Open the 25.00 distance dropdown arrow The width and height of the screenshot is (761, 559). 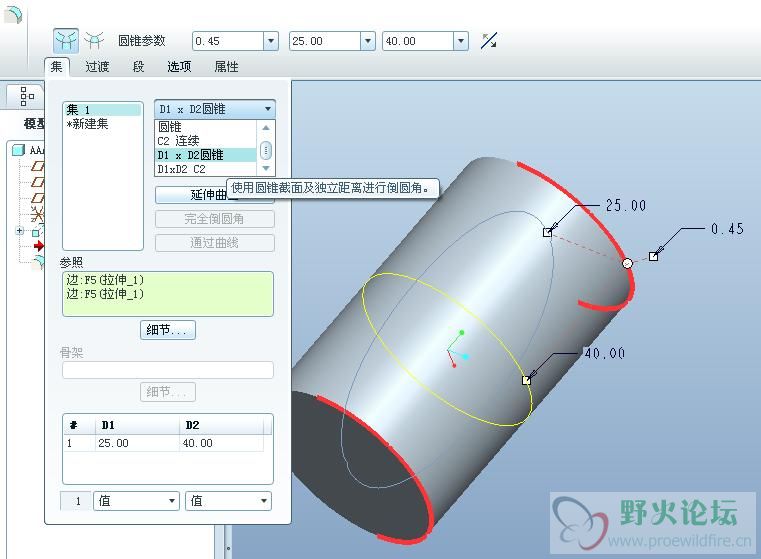pyautogui.click(x=368, y=41)
